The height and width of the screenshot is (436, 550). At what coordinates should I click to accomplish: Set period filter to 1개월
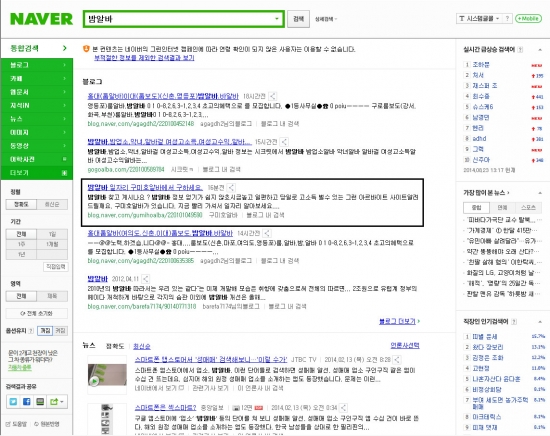click(x=52, y=244)
